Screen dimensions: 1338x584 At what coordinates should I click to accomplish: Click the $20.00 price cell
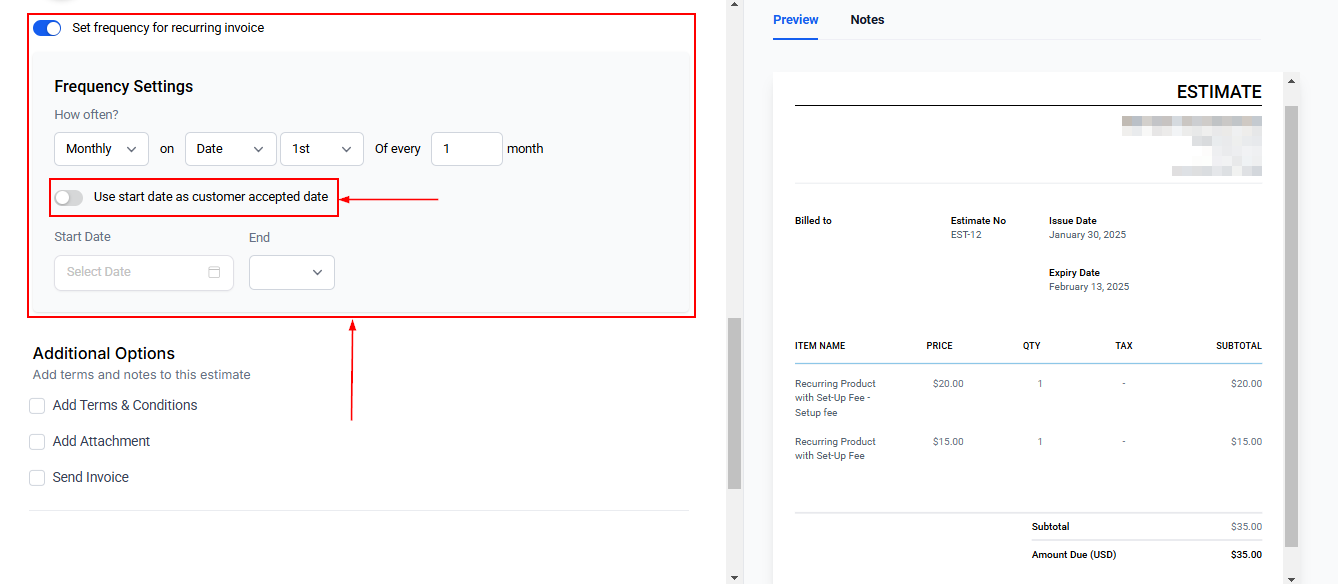tap(948, 384)
